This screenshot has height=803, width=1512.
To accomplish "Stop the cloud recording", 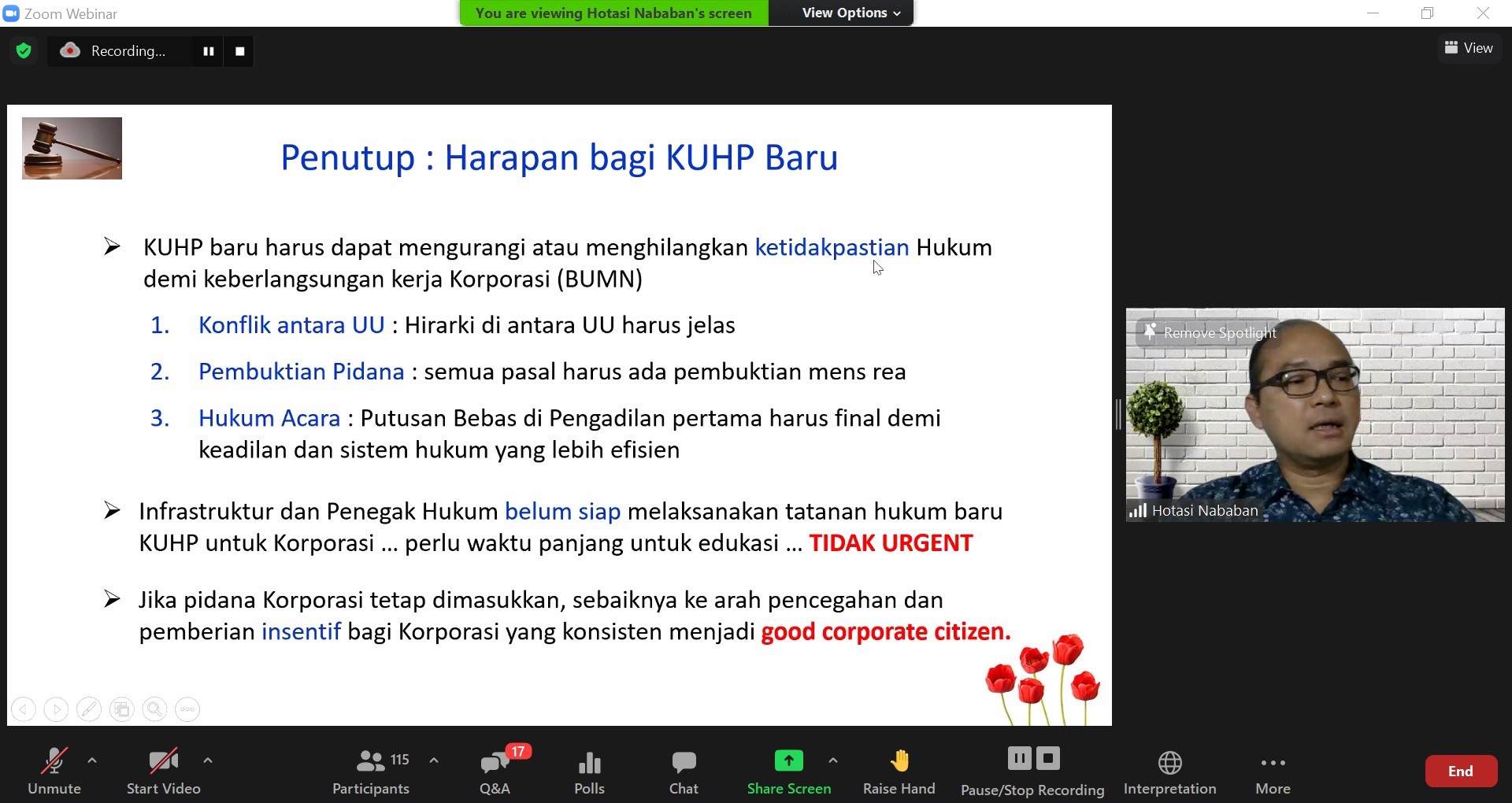I will pos(239,50).
